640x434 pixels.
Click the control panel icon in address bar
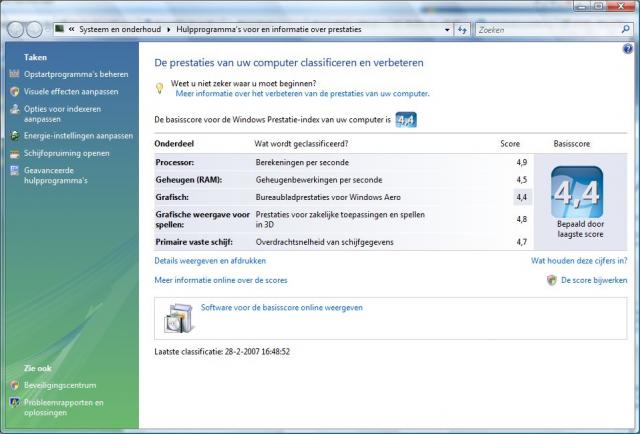click(60, 29)
